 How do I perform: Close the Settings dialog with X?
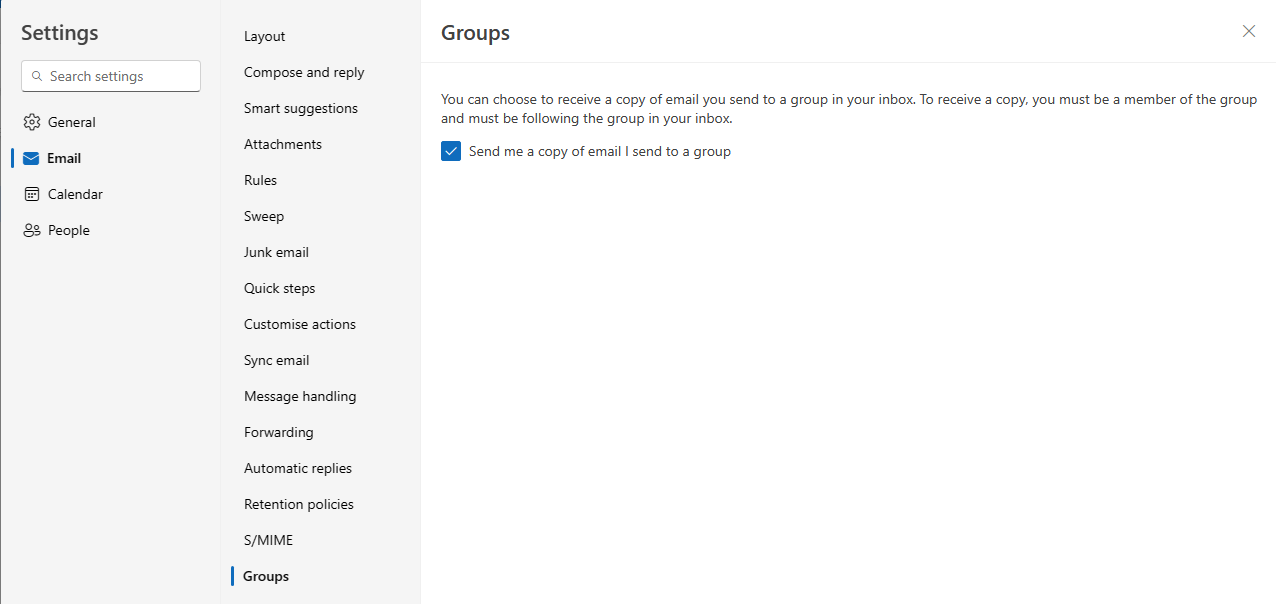[1249, 31]
